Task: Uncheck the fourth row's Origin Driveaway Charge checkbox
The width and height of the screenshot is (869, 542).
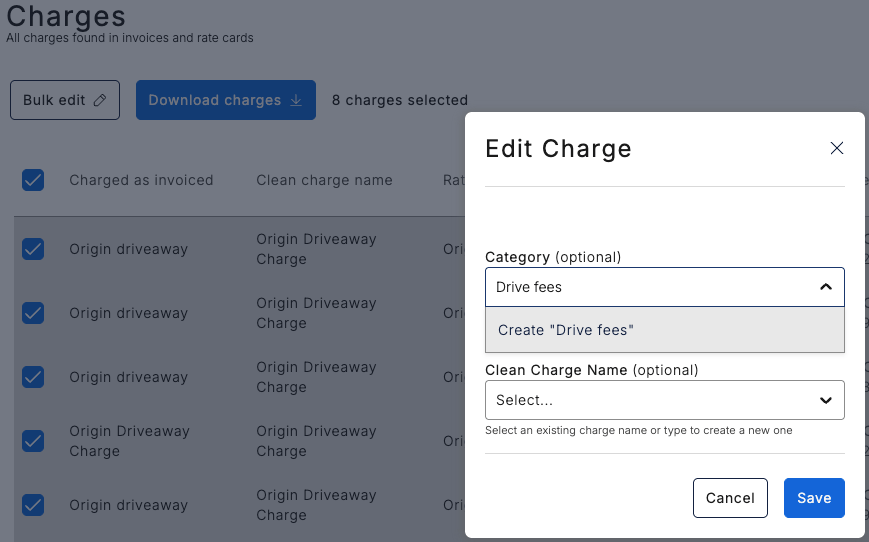Action: point(33,441)
